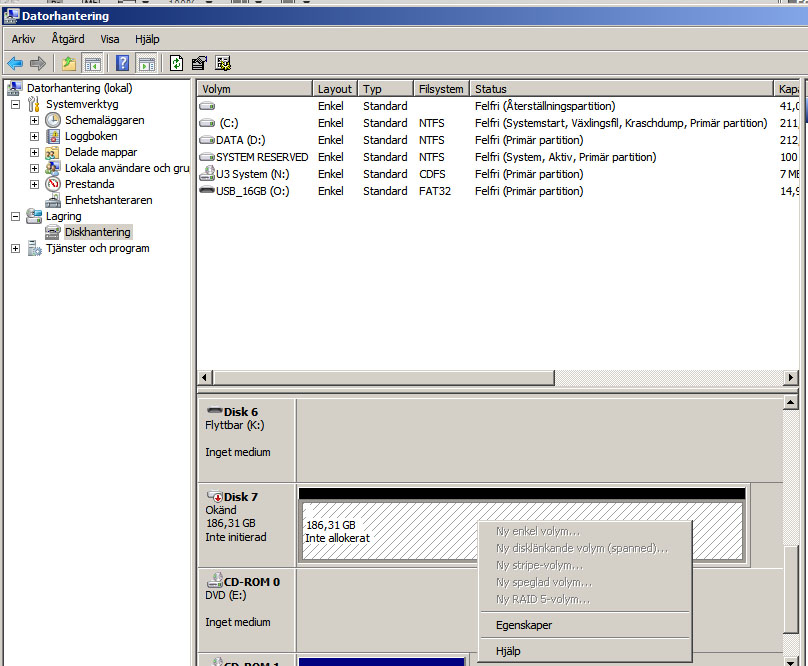The height and width of the screenshot is (666, 808).
Task: Click the Lagring storage icon
Action: click(x=34, y=216)
